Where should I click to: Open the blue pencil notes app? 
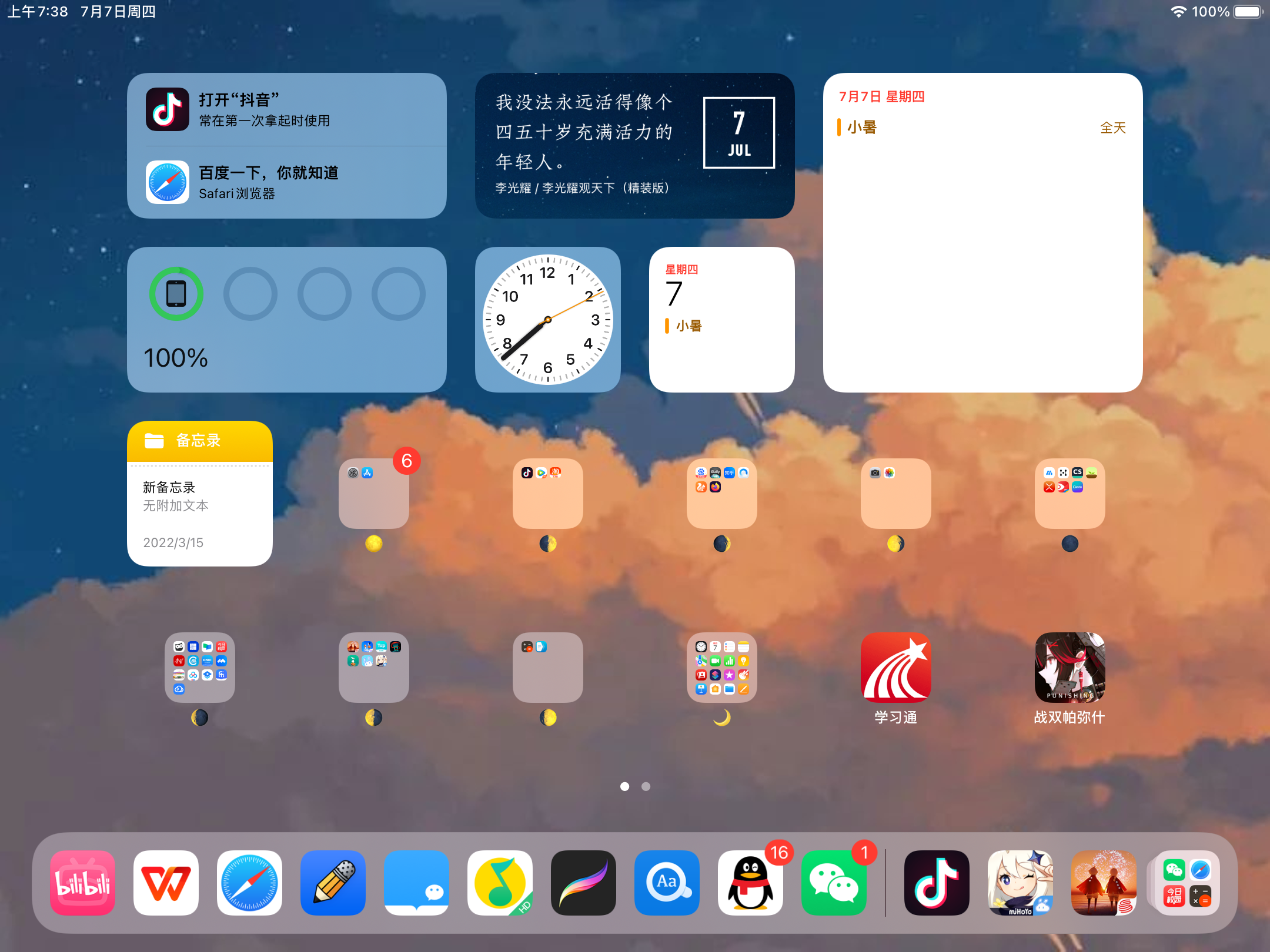[333, 883]
